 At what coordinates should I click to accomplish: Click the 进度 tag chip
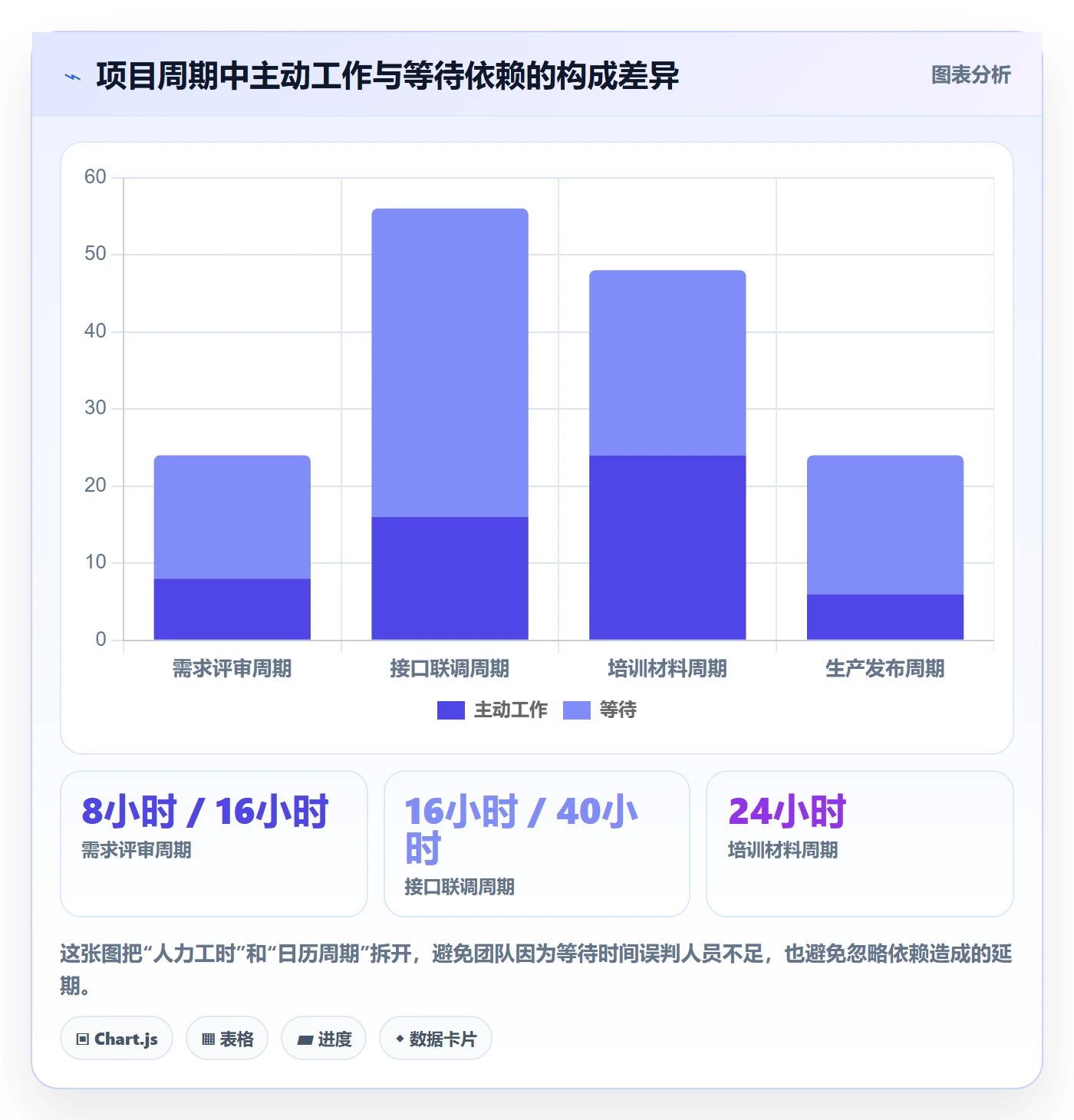[324, 1039]
